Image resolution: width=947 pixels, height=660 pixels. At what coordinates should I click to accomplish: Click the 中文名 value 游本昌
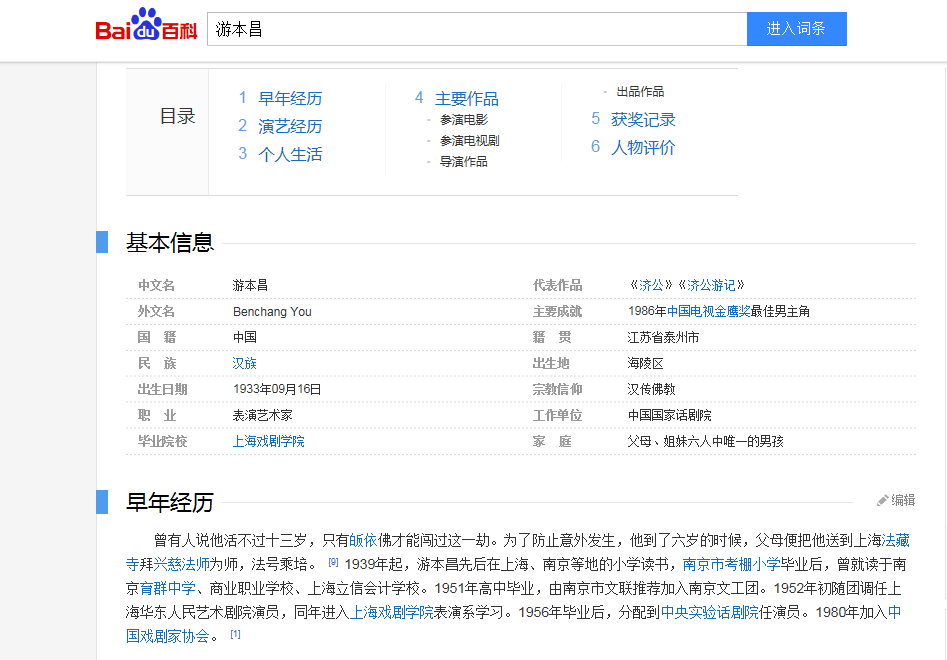pos(250,285)
